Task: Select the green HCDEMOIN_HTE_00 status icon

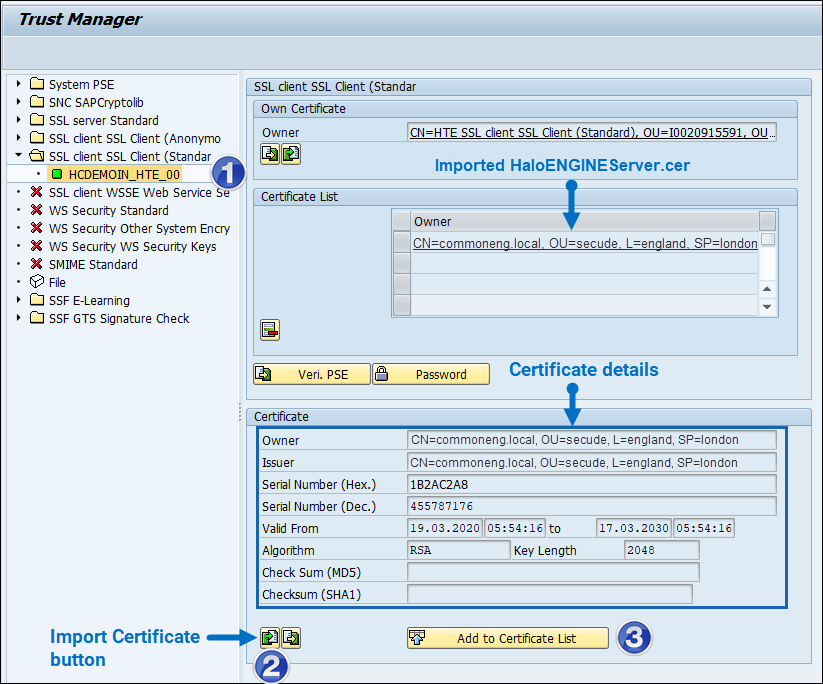Action: [57, 174]
